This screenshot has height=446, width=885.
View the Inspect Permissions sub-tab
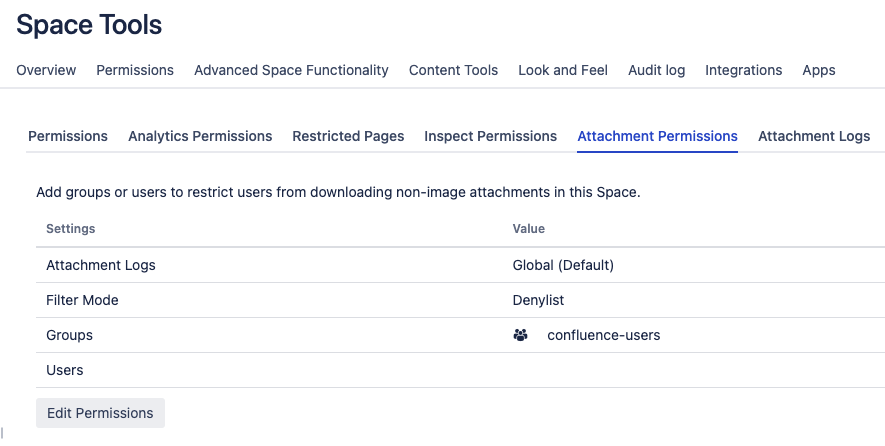coord(490,136)
